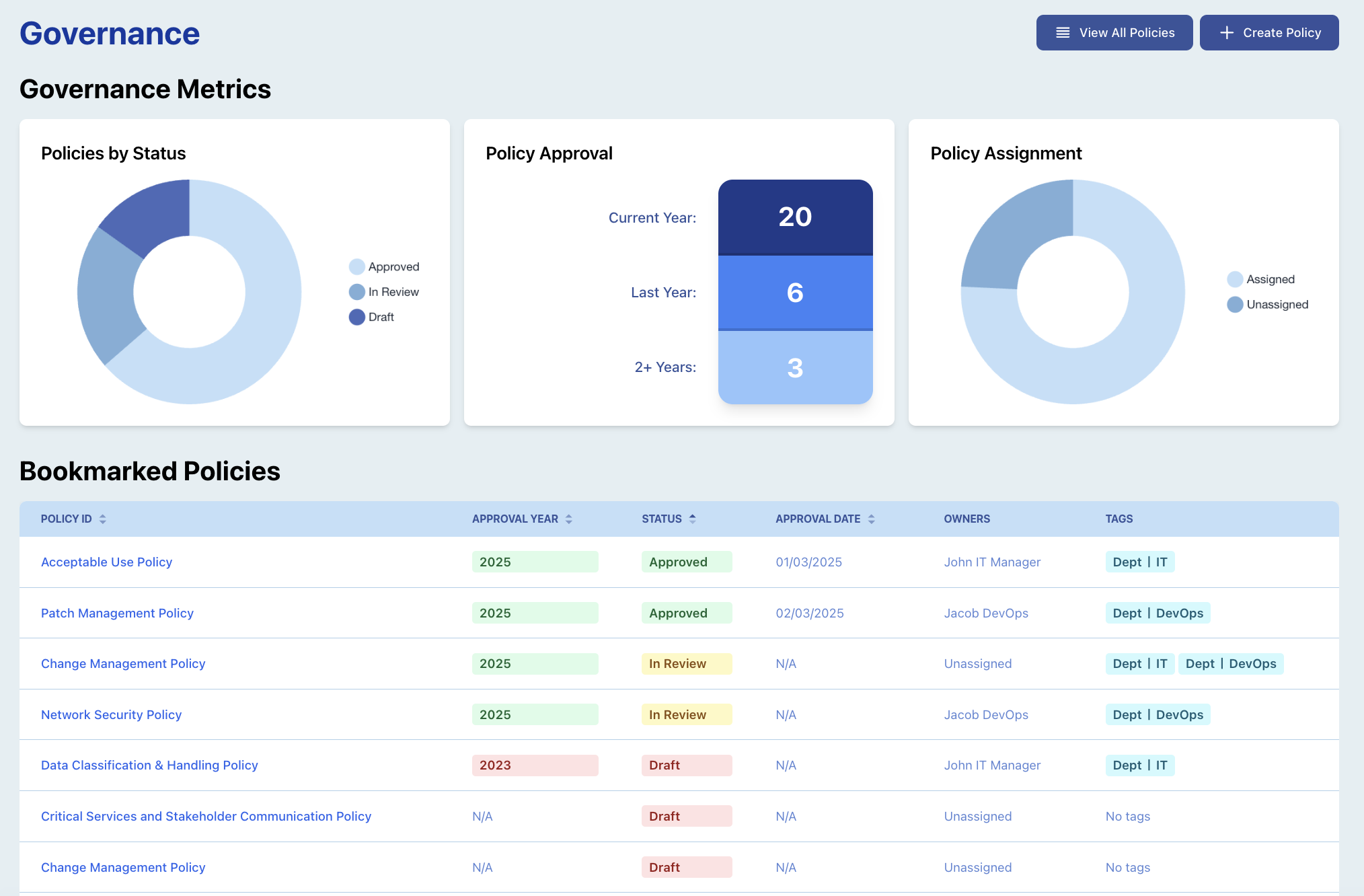This screenshot has height=896, width=1364.
Task: Open Critical Services and Stakeholder Communication Policy
Action: tap(206, 817)
